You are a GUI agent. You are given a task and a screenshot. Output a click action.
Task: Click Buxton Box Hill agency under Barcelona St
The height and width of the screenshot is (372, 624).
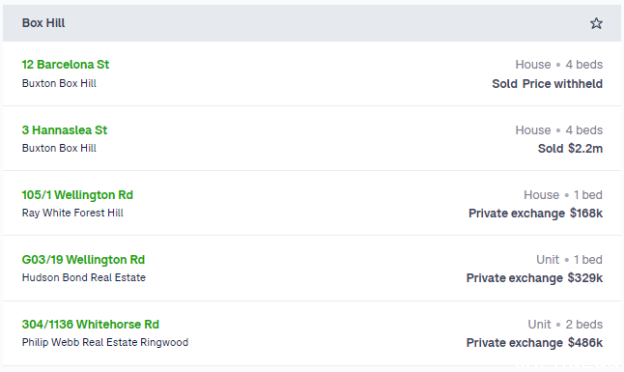pyautogui.click(x=59, y=84)
